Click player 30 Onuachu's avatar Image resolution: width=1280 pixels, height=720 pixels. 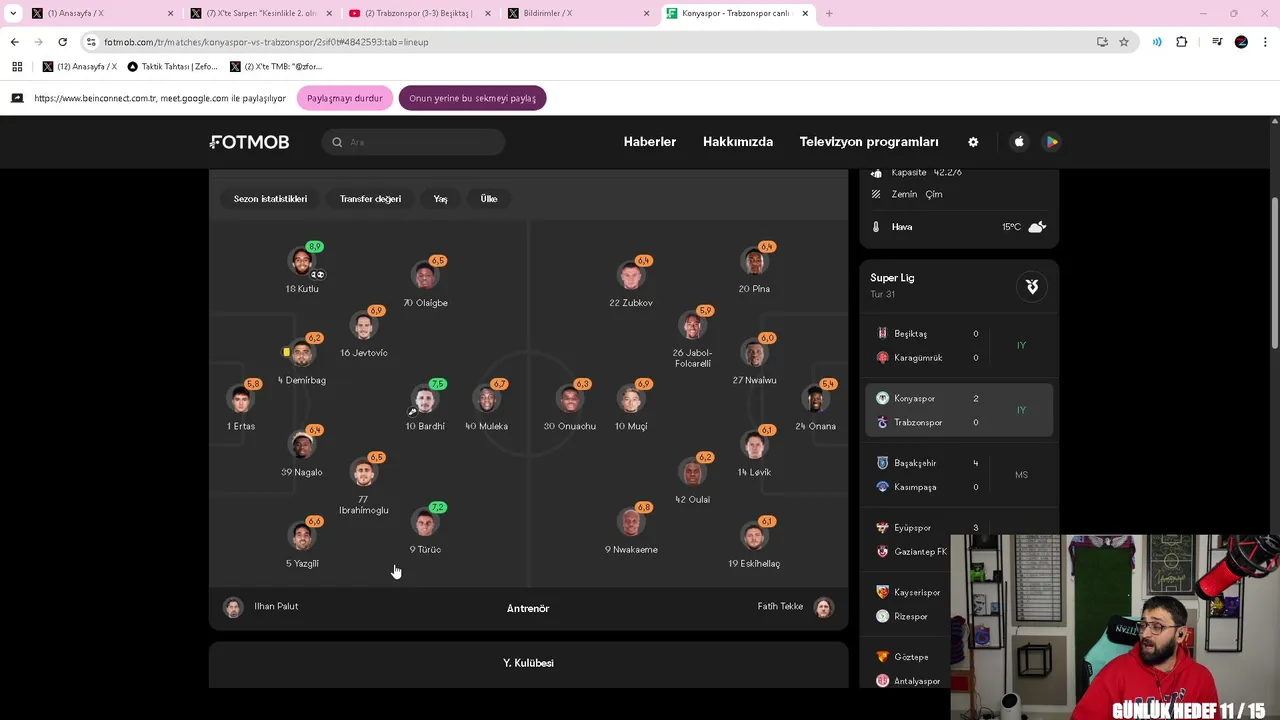coord(570,400)
